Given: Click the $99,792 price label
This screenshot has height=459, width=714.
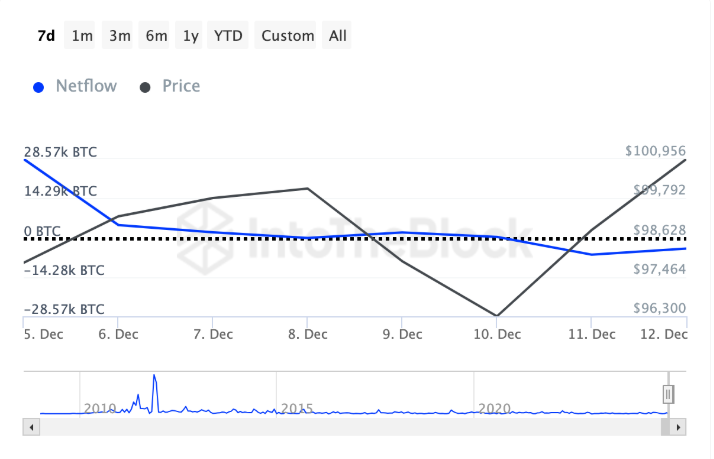Looking at the screenshot, I should point(659,190).
